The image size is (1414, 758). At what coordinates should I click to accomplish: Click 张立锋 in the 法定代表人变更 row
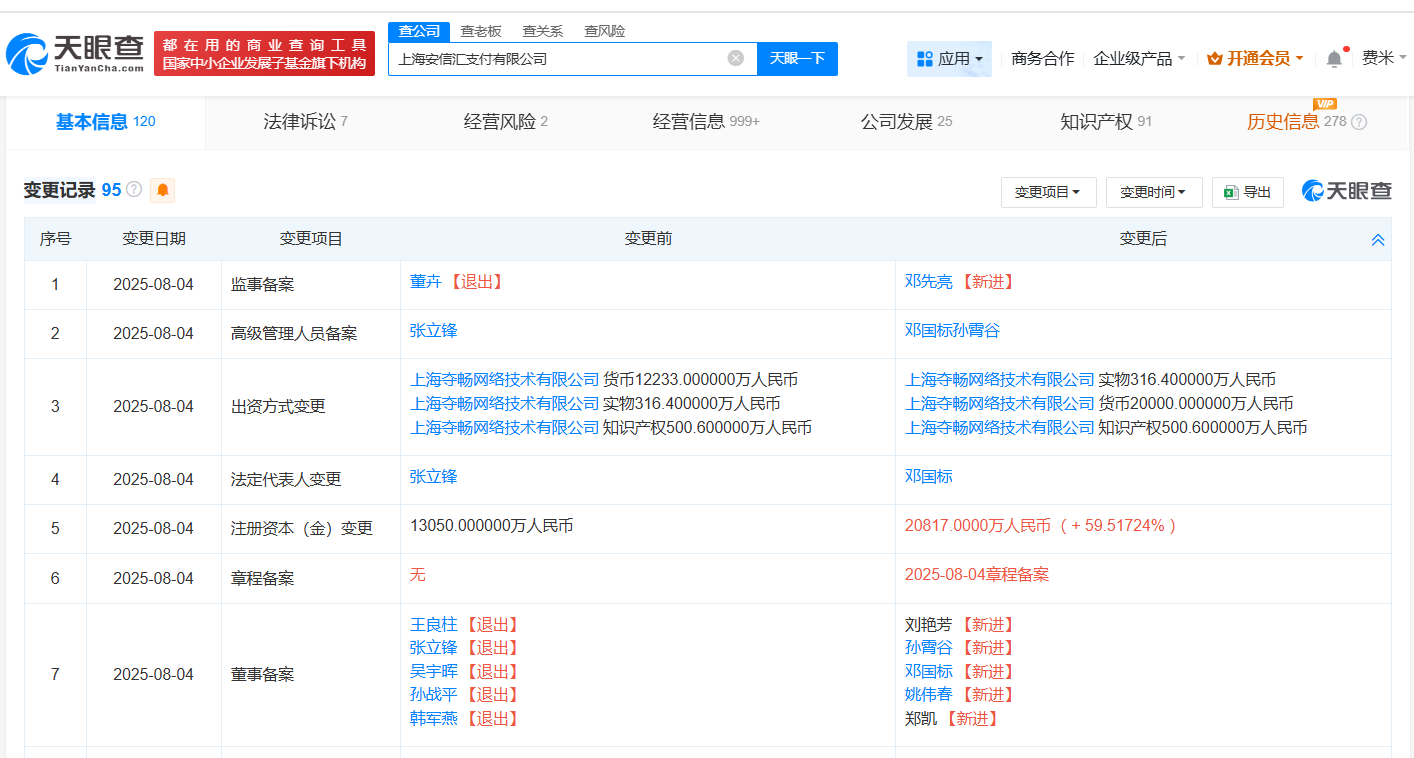point(434,476)
